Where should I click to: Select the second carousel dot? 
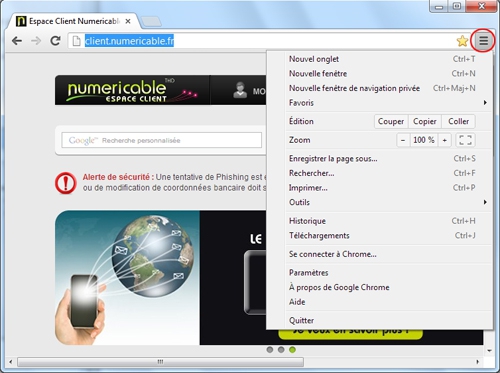(x=281, y=350)
